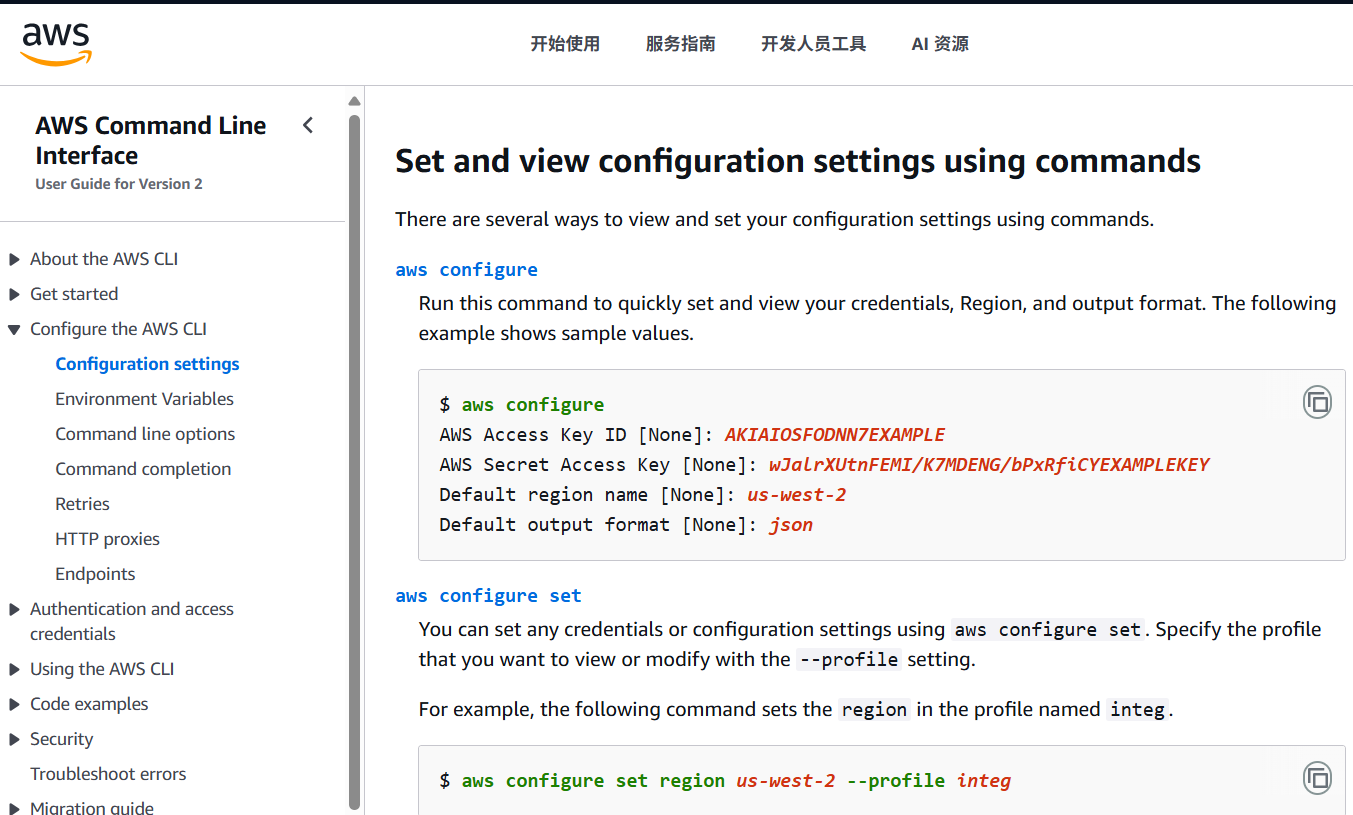This screenshot has width=1353, height=815.
Task: Click the integ inline code in paragraph
Action: point(1138,710)
